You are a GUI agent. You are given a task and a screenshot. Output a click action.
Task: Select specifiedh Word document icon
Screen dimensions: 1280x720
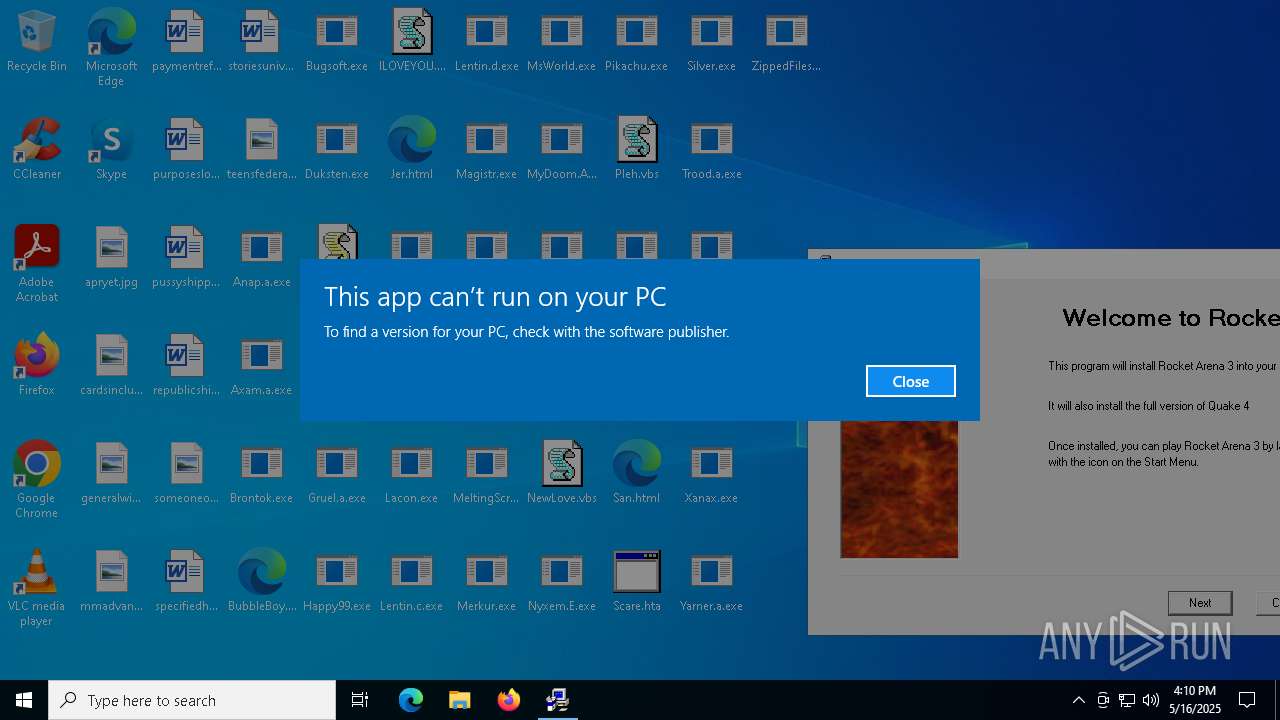coord(186,582)
